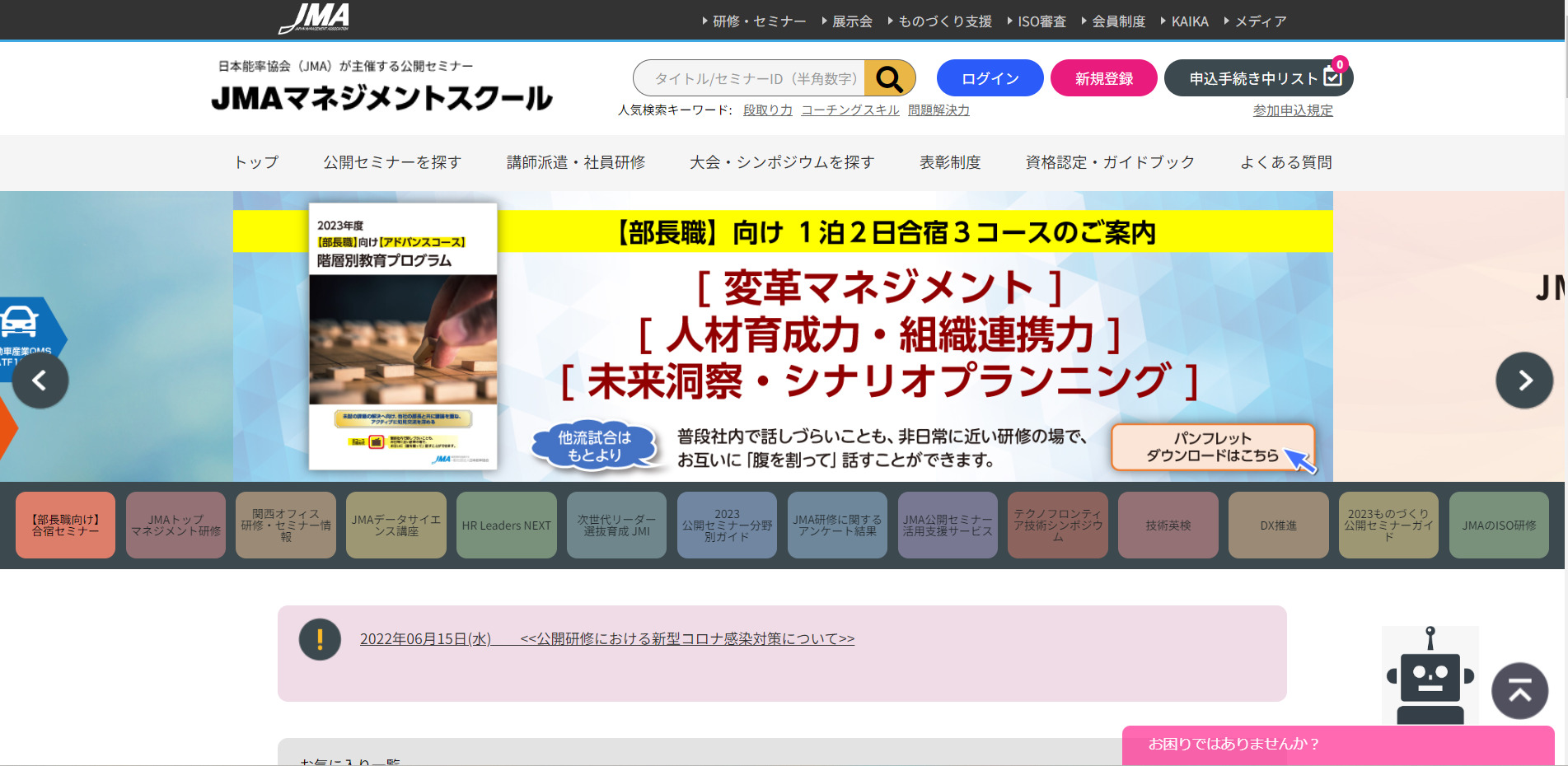Click the search magnifying glass icon
The image size is (1568, 766).
point(889,78)
